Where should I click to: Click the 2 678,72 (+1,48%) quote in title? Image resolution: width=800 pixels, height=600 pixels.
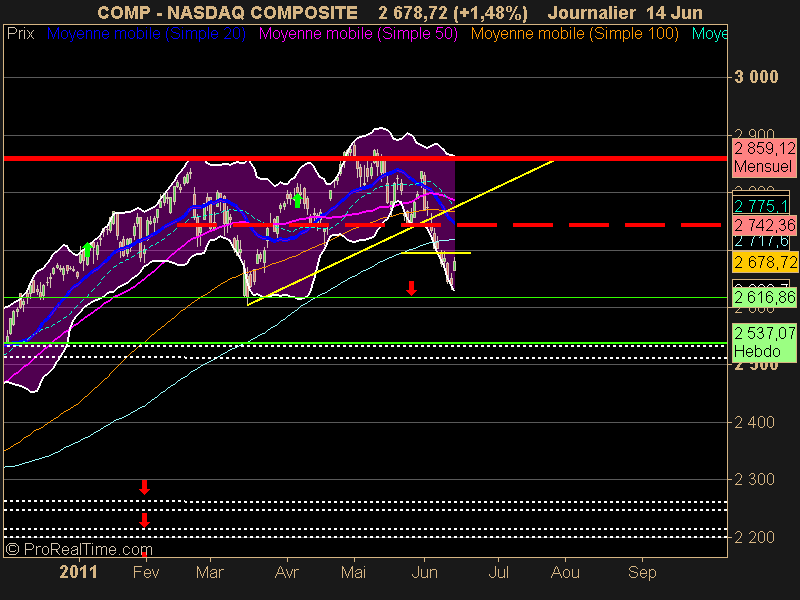click(453, 12)
